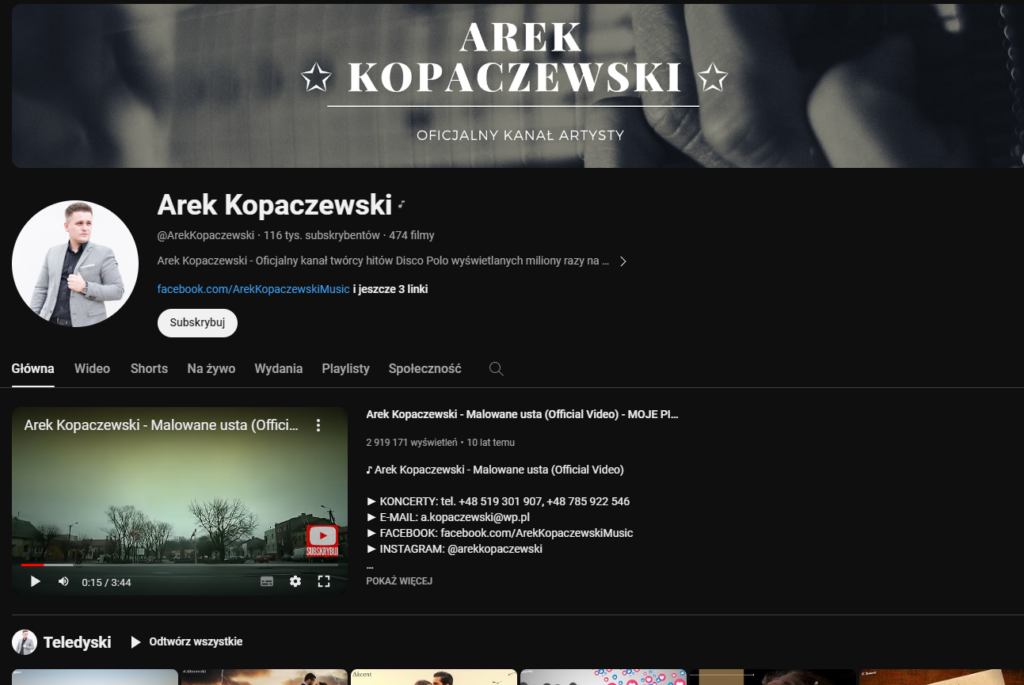This screenshot has width=1024, height=685.
Task: Click the 0:15 / 3:44 time display
Action: (106, 582)
